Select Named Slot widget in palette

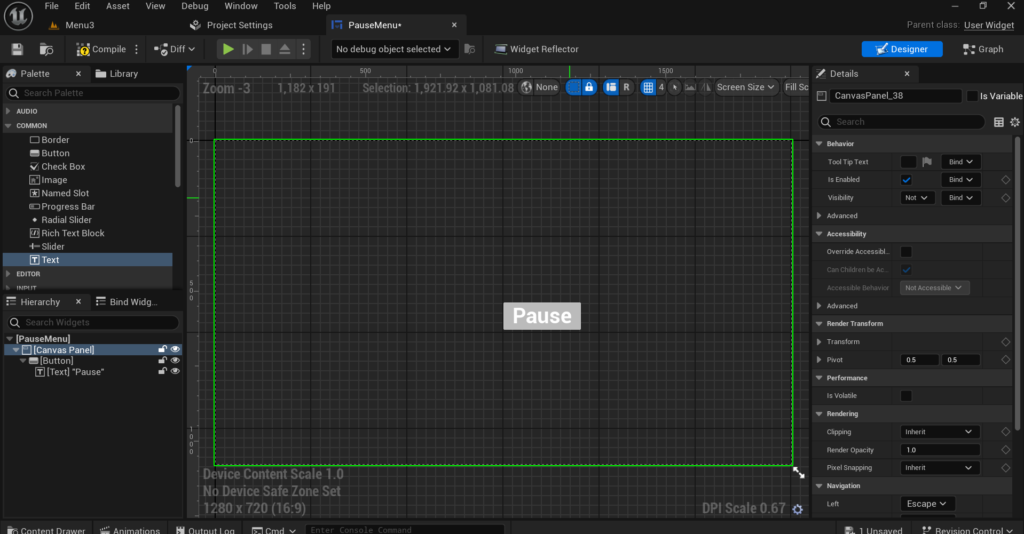coord(59,193)
